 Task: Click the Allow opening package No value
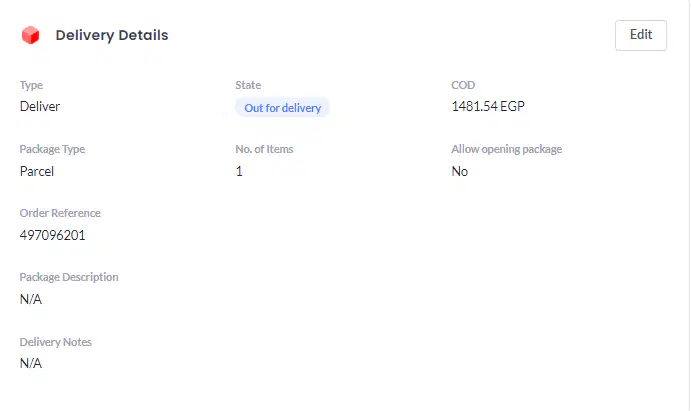459,171
